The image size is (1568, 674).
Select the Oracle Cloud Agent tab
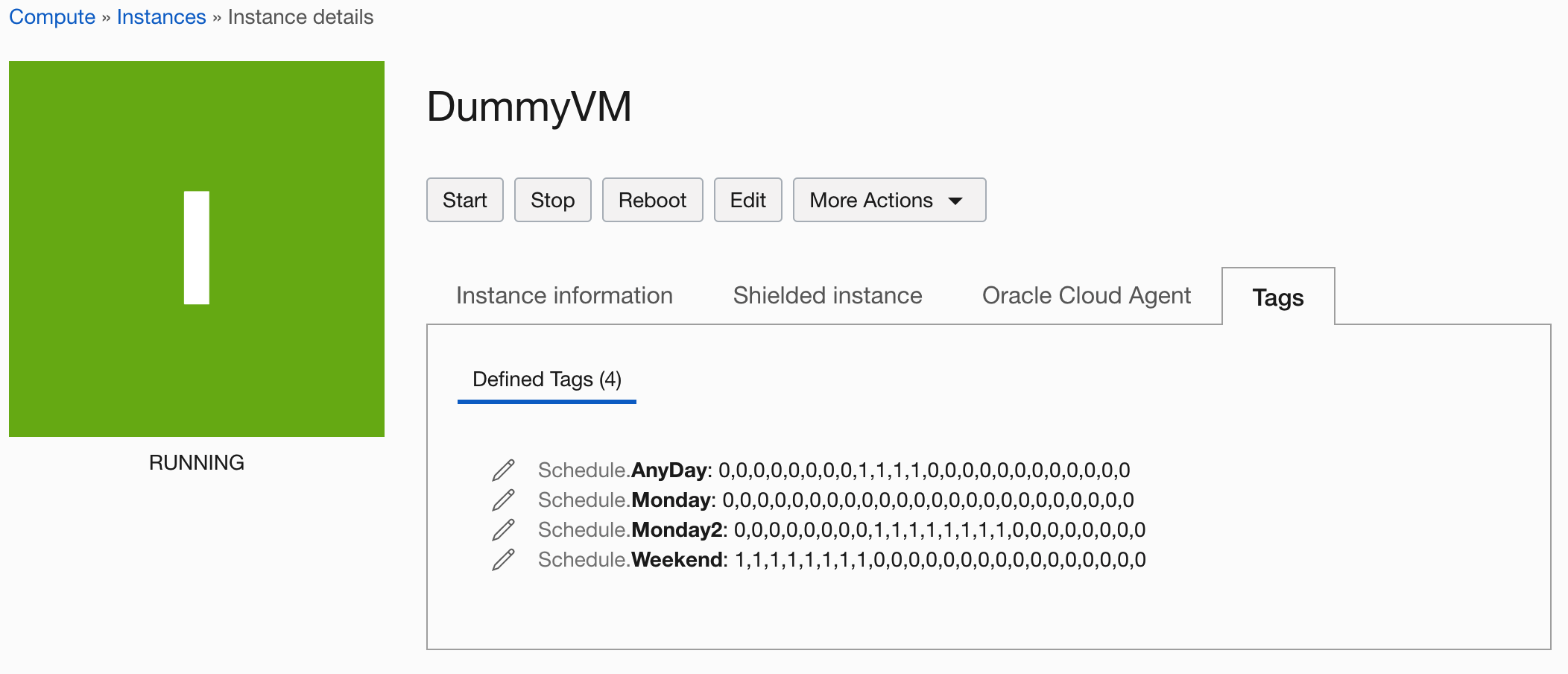1087,295
